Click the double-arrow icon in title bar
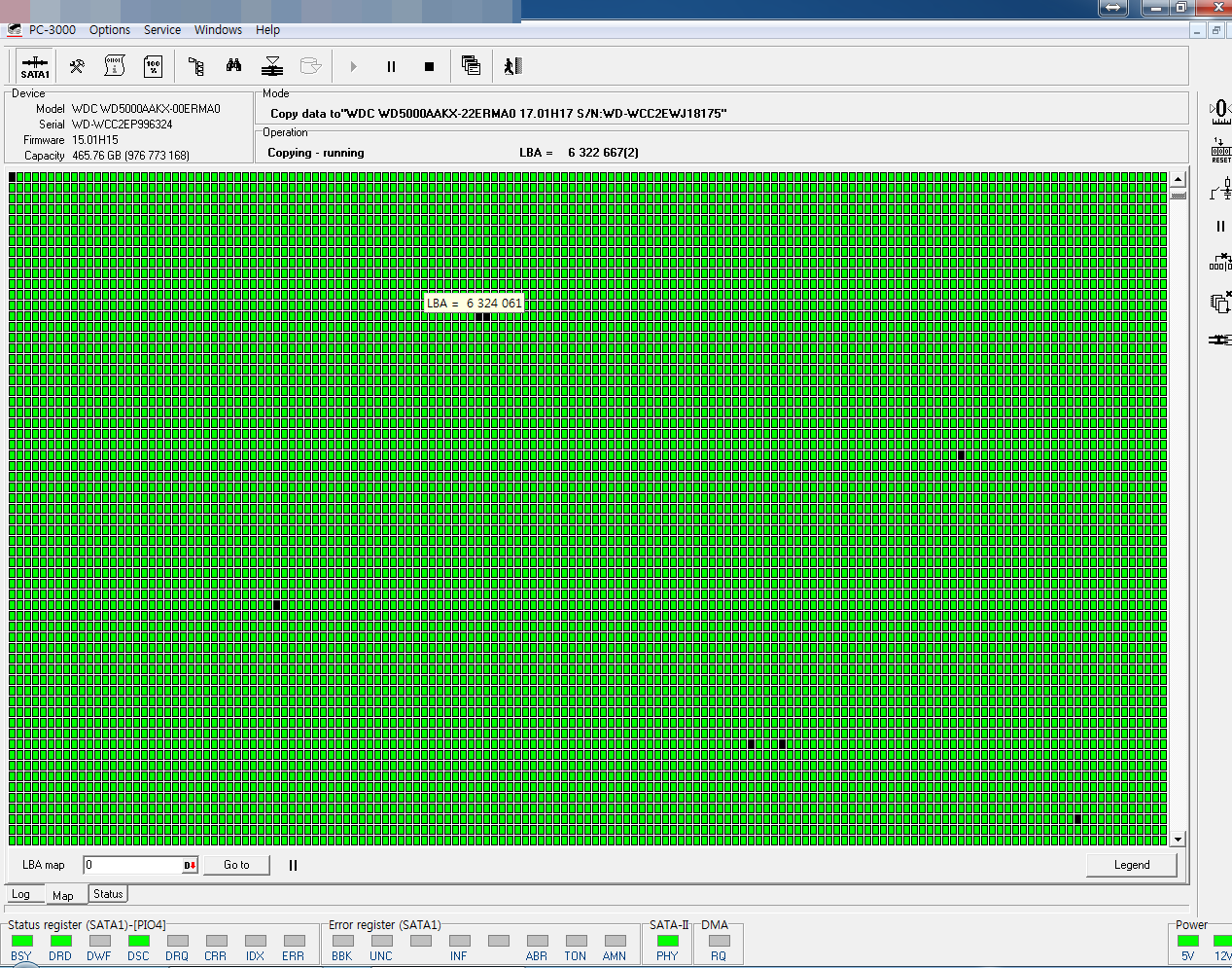 pos(1113,8)
